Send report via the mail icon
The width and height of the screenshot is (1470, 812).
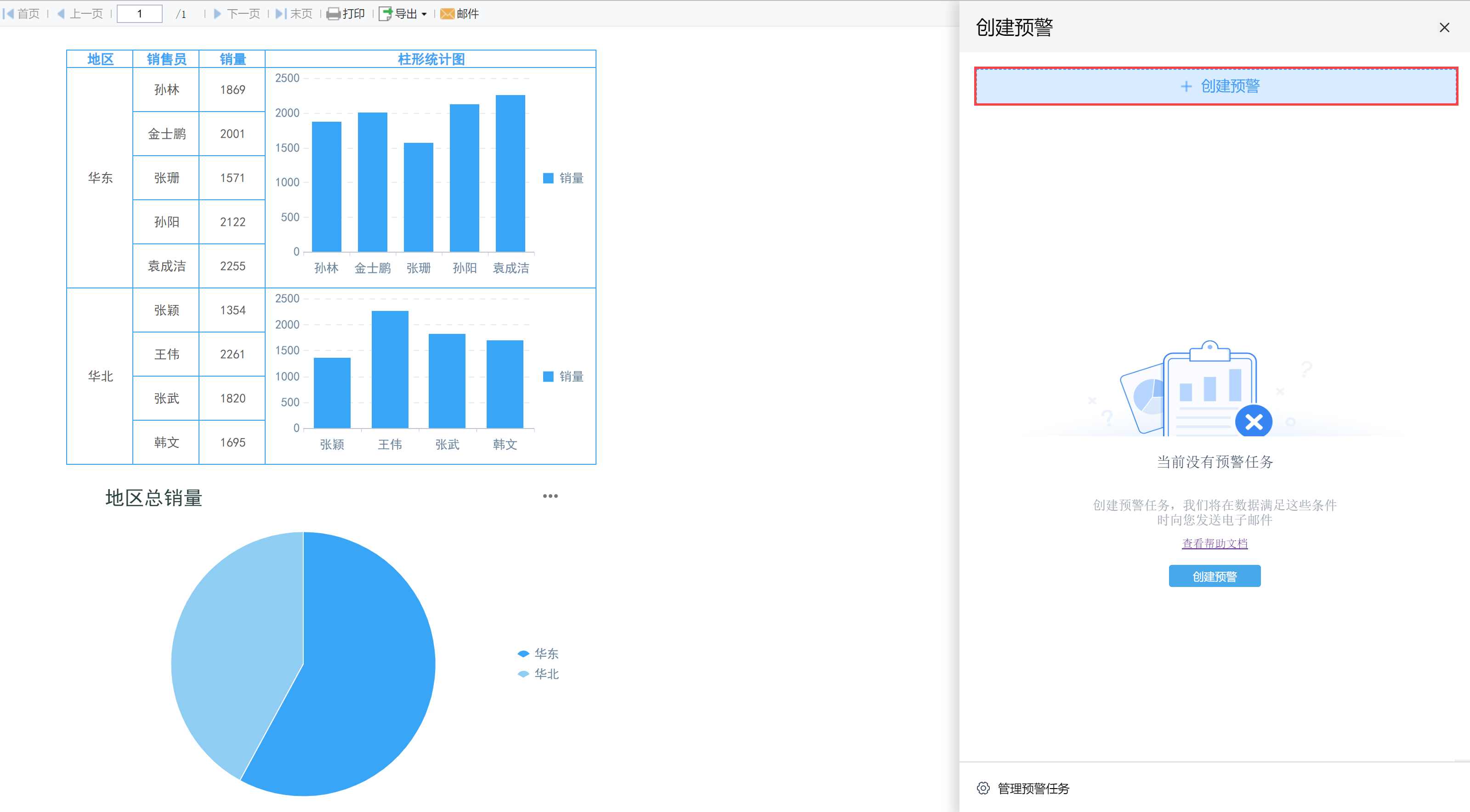448,14
